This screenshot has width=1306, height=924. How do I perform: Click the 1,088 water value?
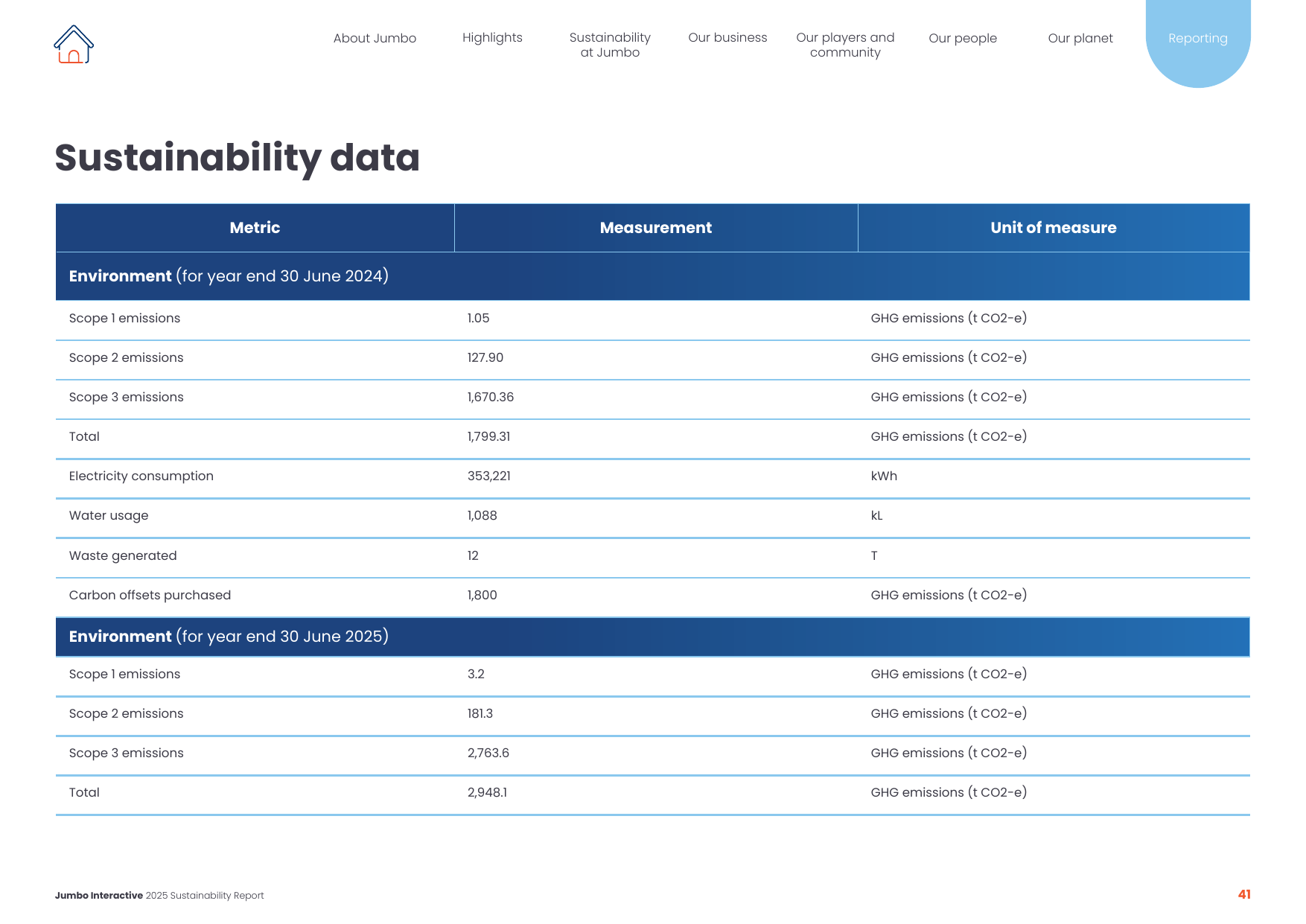(x=482, y=516)
